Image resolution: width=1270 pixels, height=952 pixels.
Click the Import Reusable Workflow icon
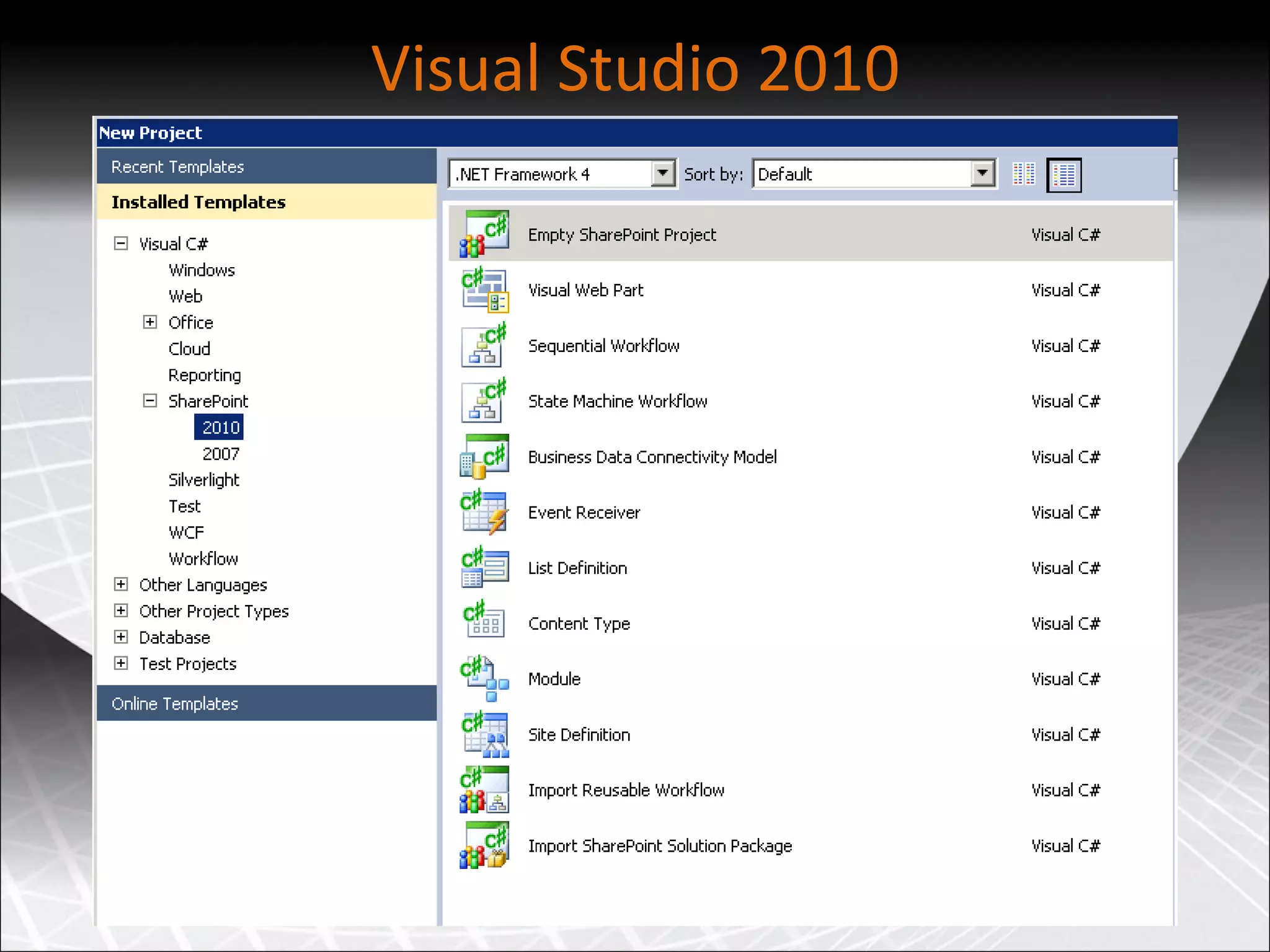click(484, 790)
